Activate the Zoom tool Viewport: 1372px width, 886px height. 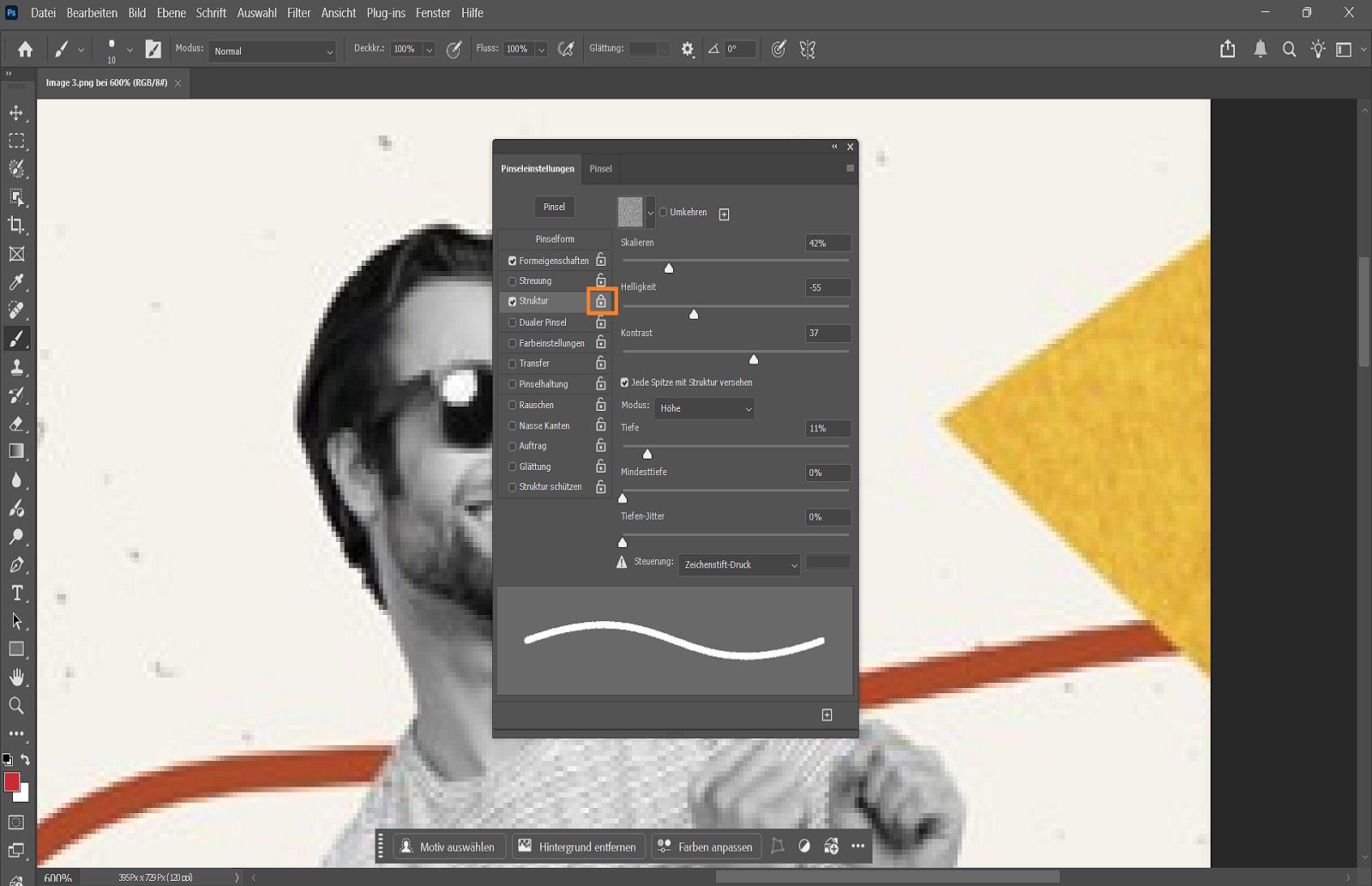(x=17, y=705)
